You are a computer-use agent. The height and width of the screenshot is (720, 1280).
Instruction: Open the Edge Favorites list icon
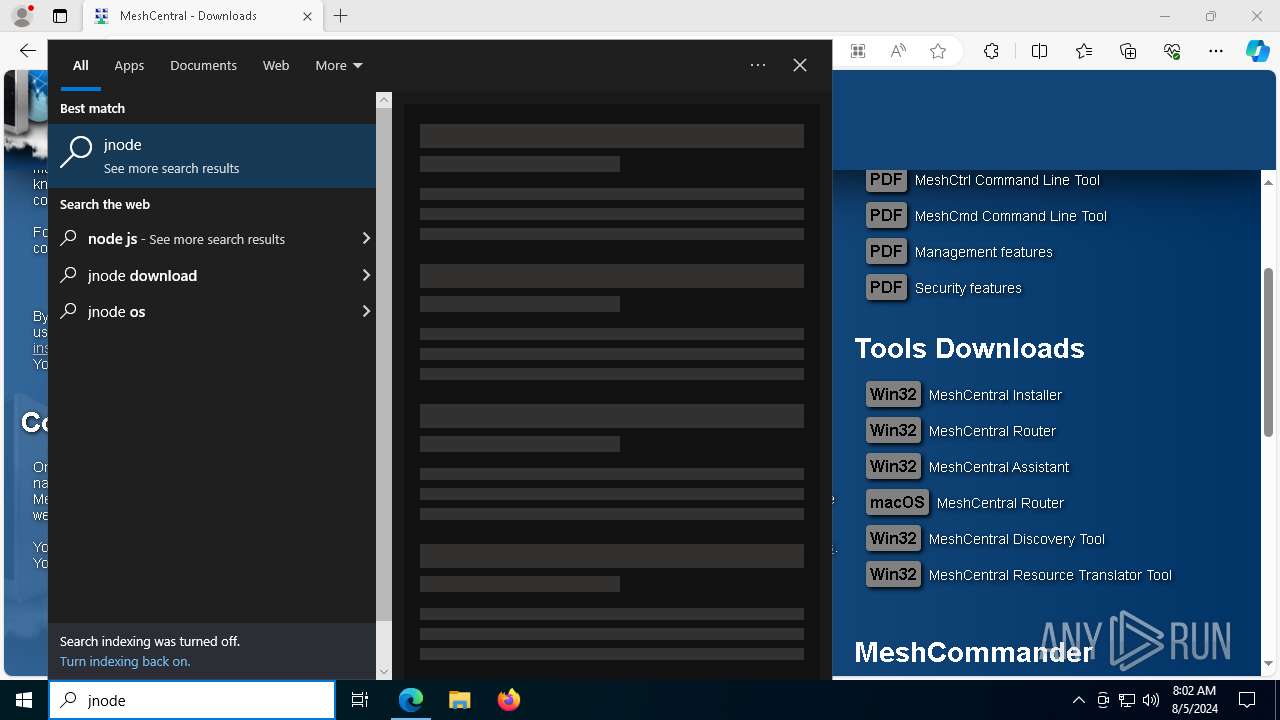coord(1084,51)
